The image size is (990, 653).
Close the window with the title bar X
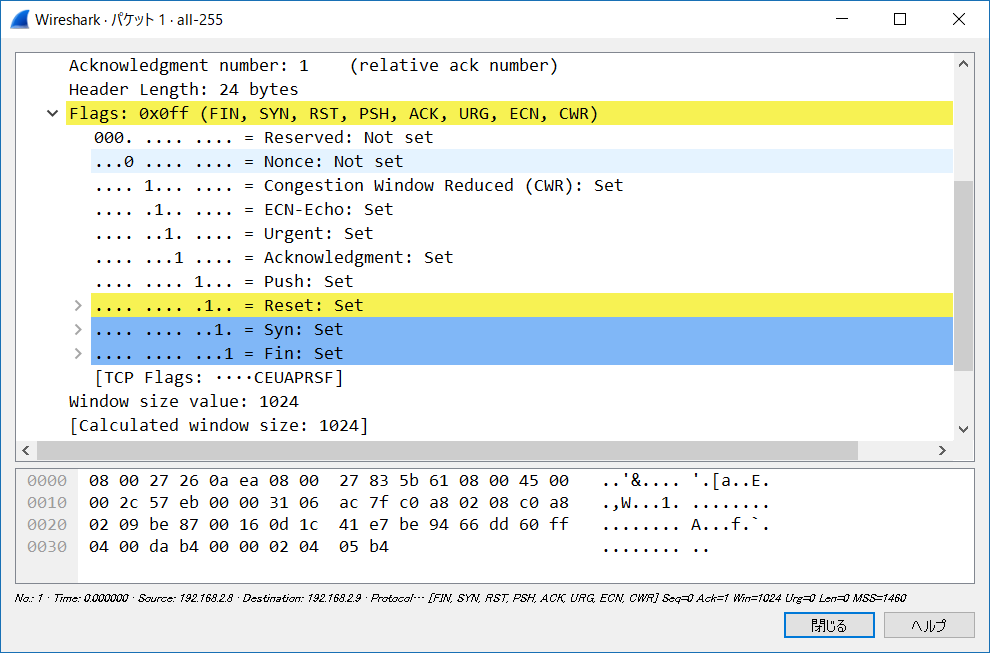(x=958, y=19)
